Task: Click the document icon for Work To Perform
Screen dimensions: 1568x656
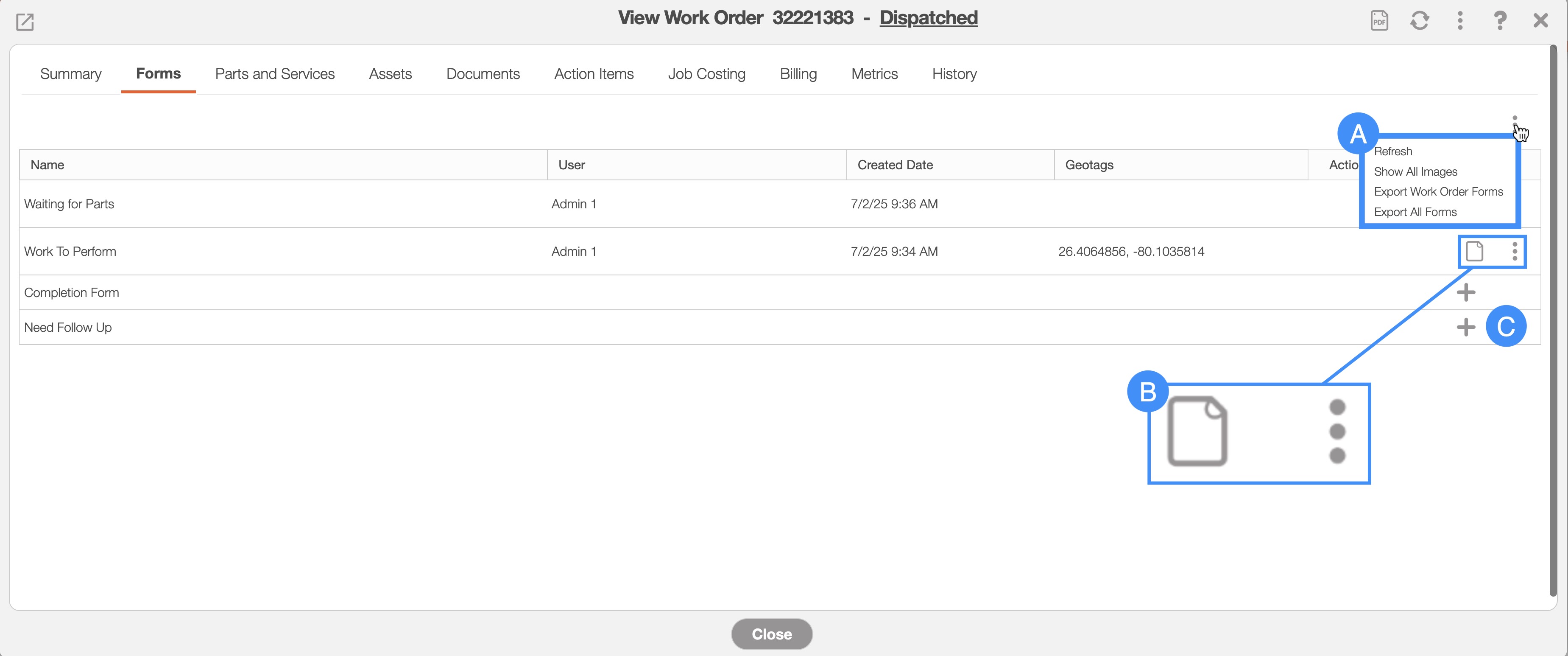Action: 1474,251
